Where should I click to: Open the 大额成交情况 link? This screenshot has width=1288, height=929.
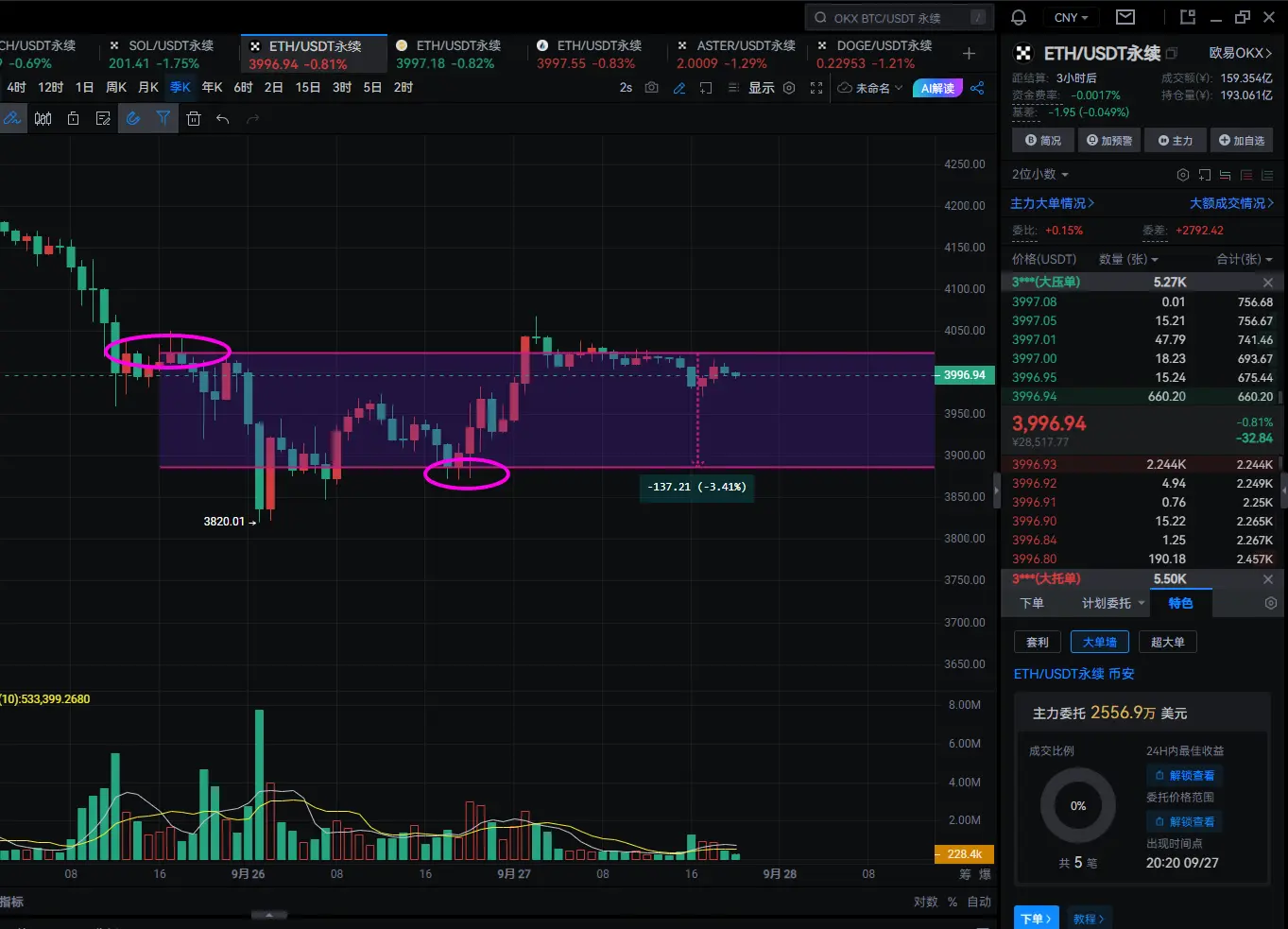1232,203
